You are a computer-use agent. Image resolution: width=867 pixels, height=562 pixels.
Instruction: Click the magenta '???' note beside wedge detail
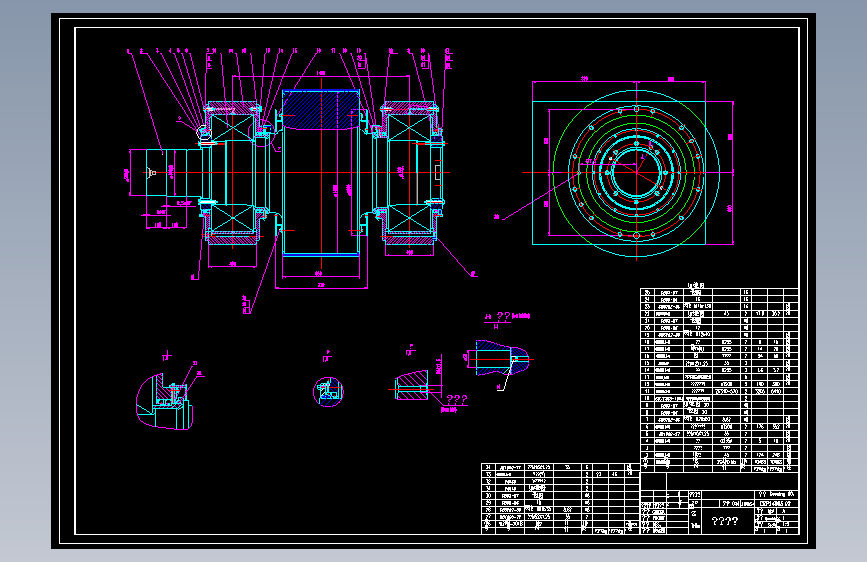point(457,399)
